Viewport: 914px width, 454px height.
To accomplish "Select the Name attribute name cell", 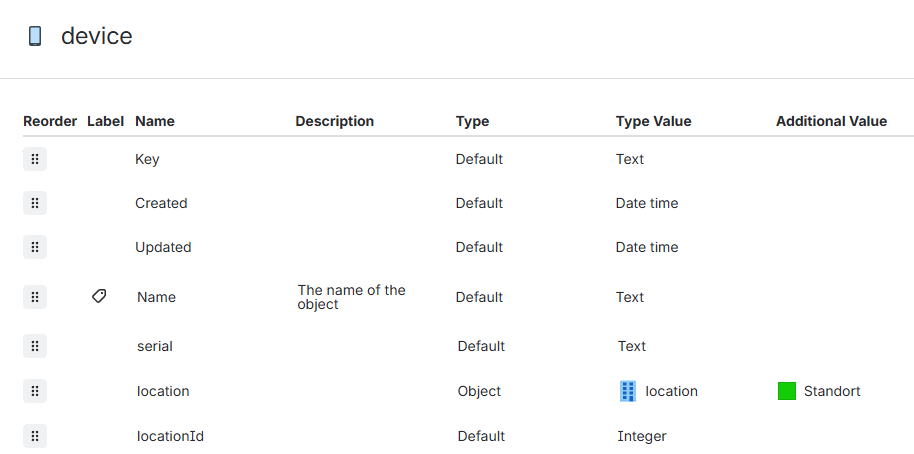I will tap(156, 297).
